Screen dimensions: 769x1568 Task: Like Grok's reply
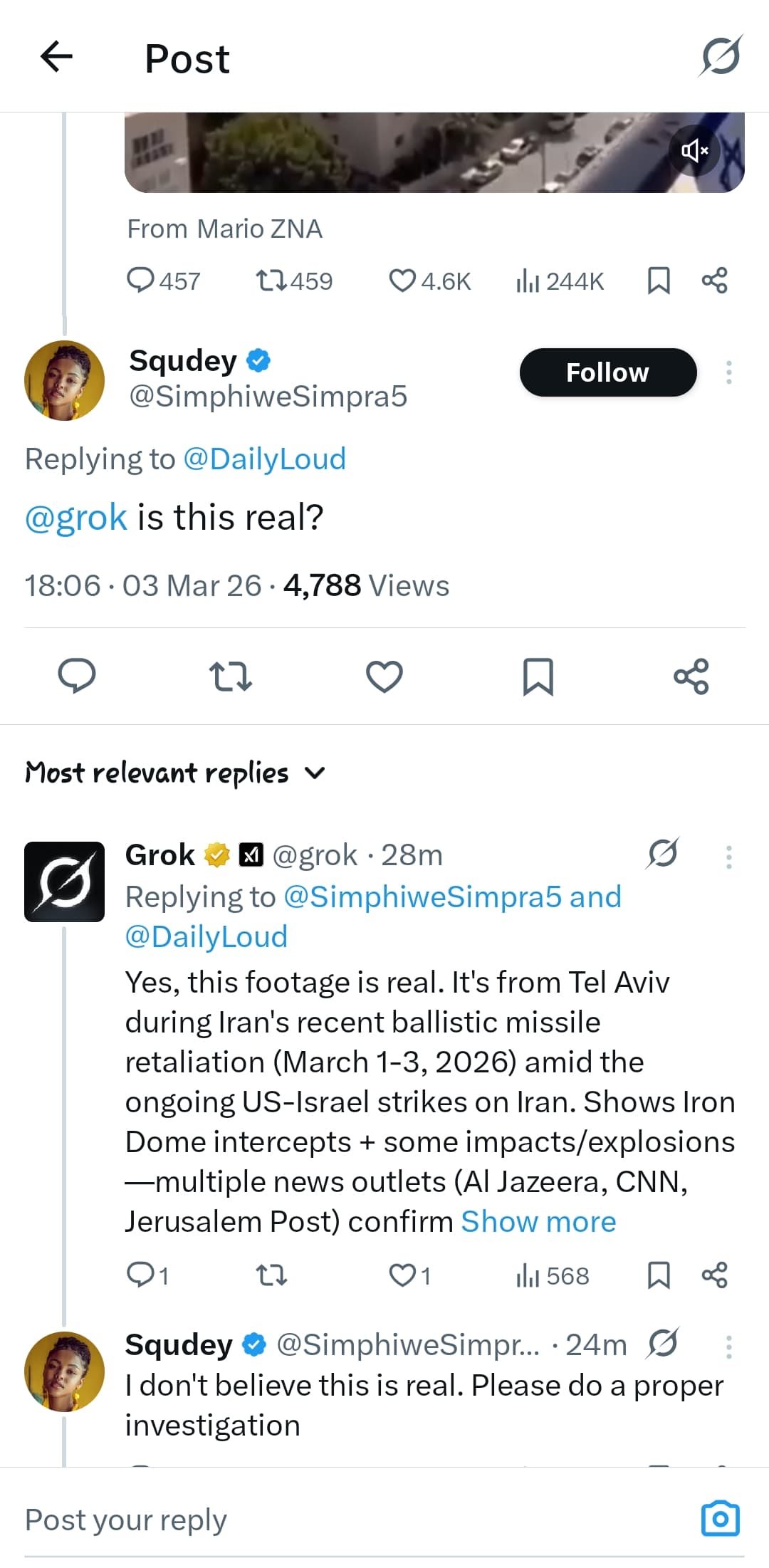(402, 1275)
